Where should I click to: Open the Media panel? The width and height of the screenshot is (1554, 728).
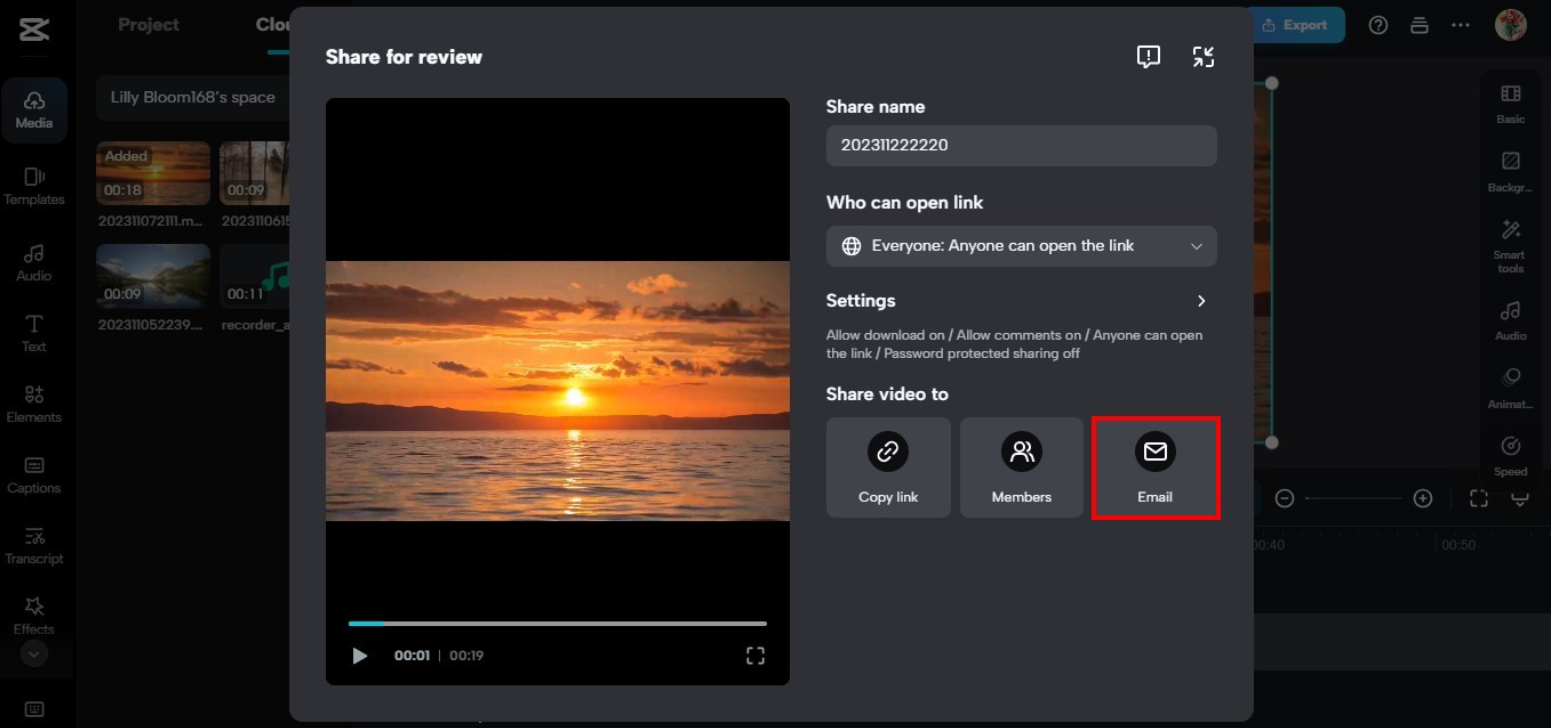click(35, 110)
